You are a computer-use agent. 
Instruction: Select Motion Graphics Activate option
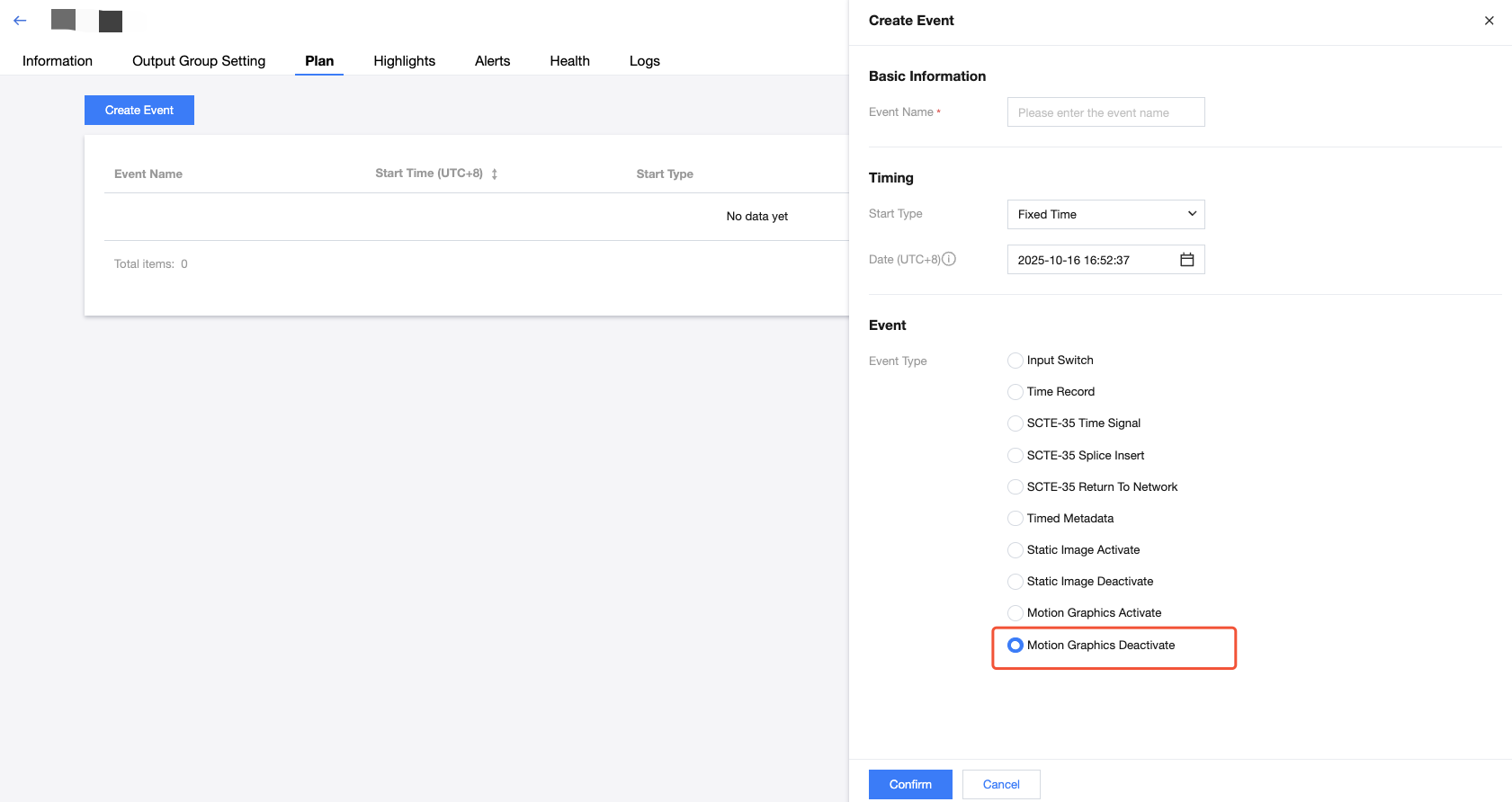pos(1015,613)
